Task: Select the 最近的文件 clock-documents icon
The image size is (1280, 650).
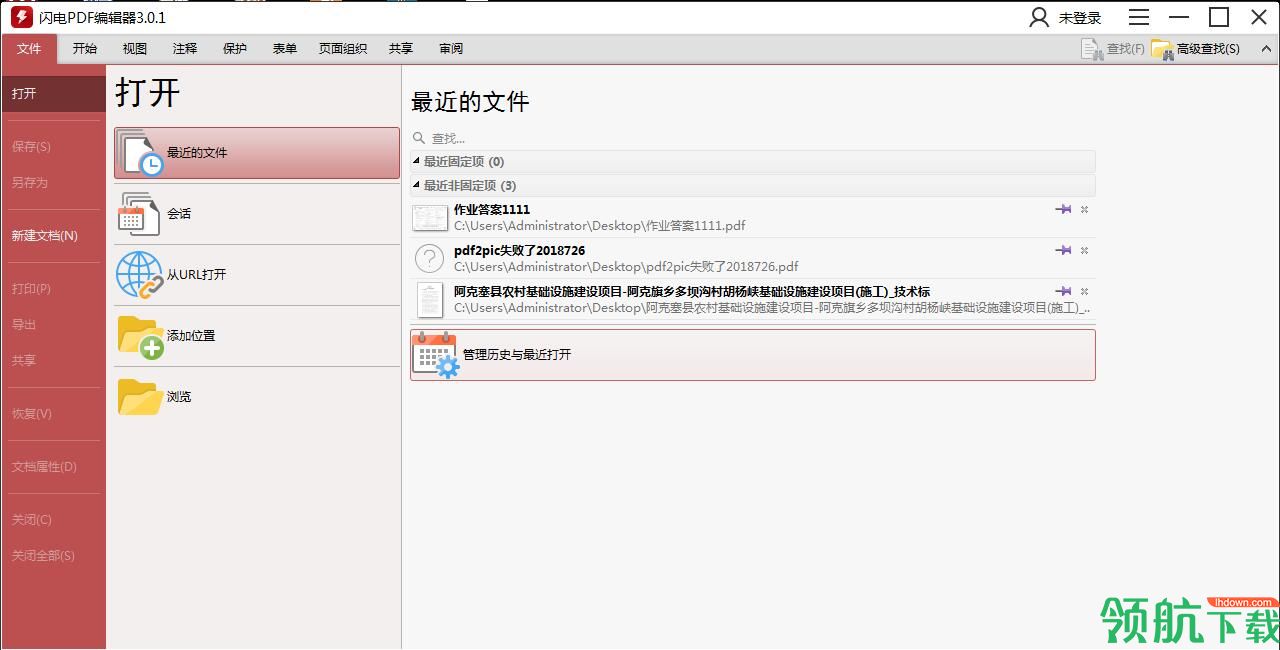Action: coord(141,153)
